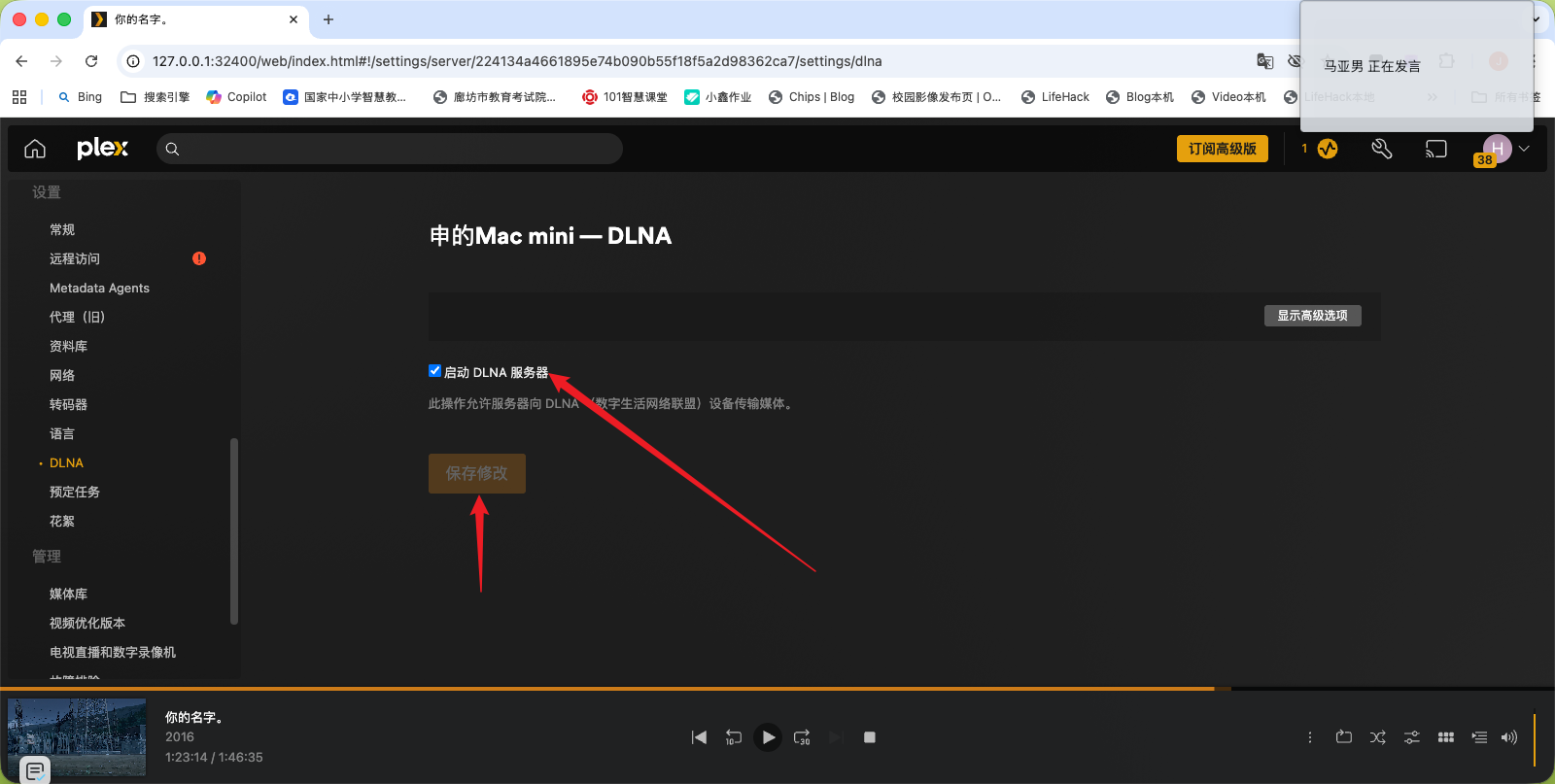Open the 你的名字 video thumbnail

point(77,737)
